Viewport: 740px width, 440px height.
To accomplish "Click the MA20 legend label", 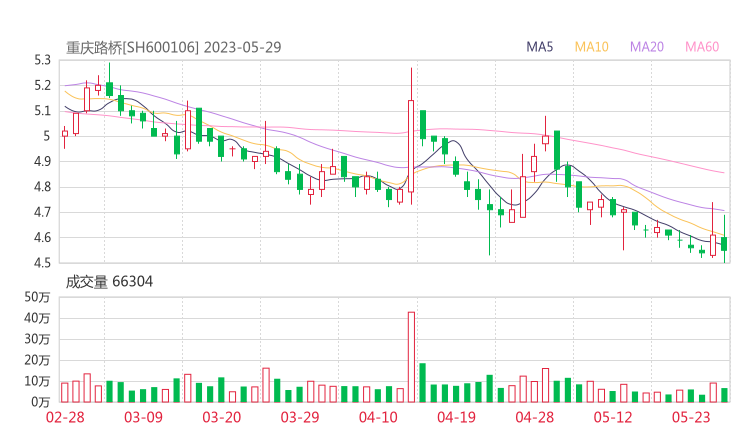I will (x=647, y=47).
